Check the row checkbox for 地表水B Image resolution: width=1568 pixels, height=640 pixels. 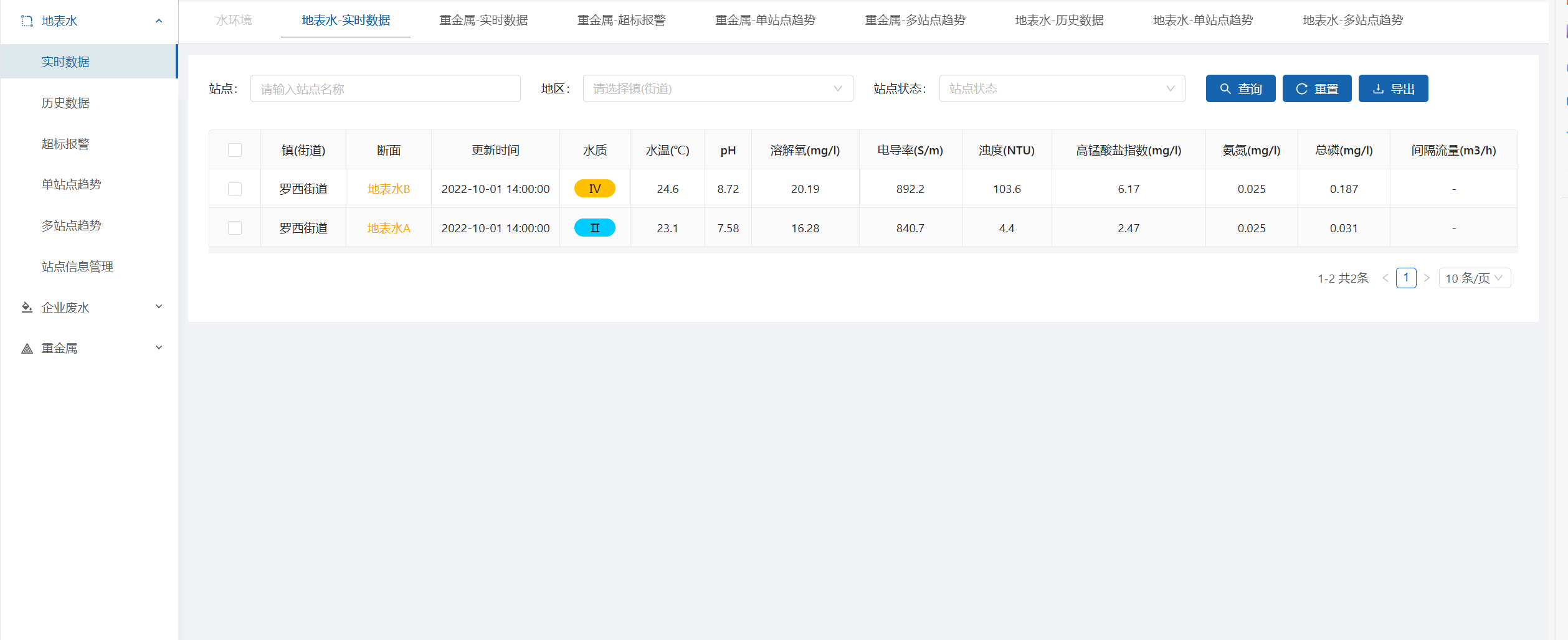click(x=235, y=189)
